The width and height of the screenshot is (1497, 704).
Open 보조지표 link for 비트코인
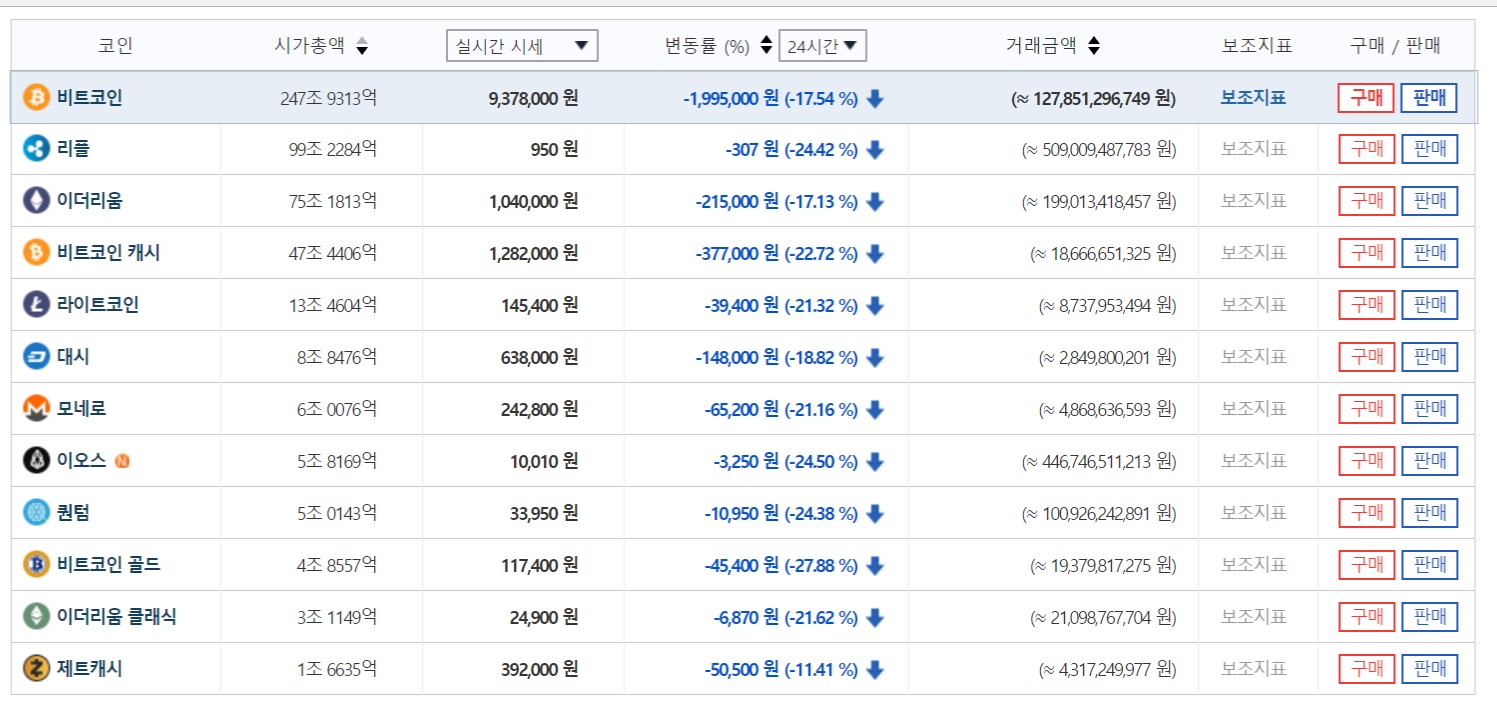[1253, 98]
